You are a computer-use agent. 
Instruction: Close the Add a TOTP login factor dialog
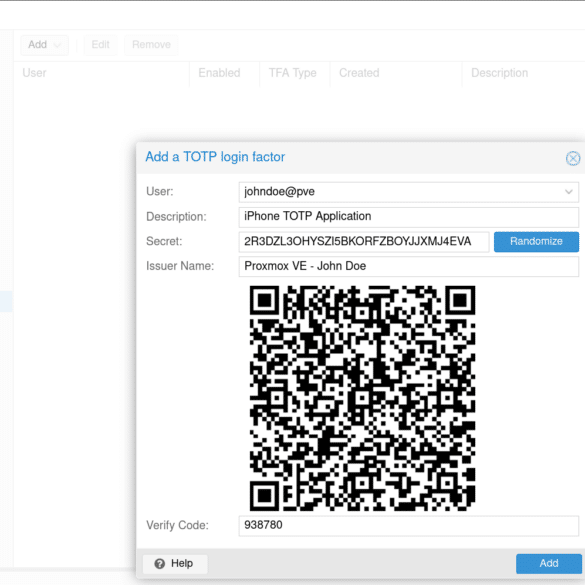point(573,158)
